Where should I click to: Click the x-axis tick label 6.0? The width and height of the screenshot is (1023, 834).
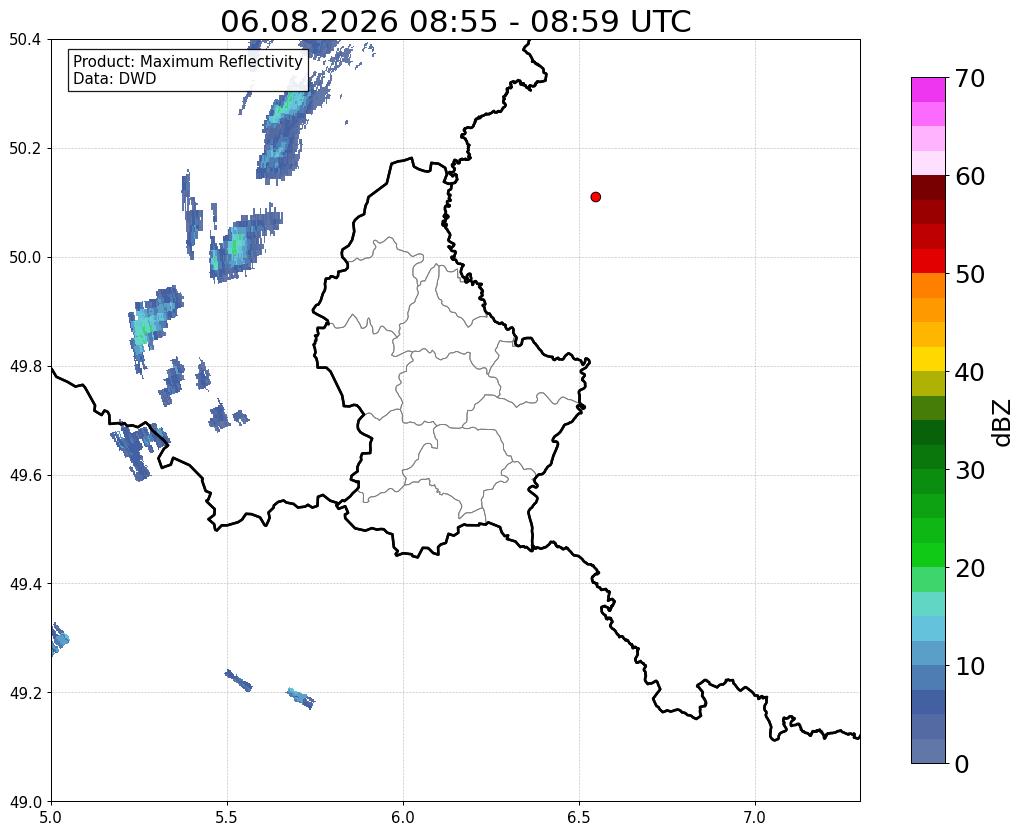click(x=403, y=817)
